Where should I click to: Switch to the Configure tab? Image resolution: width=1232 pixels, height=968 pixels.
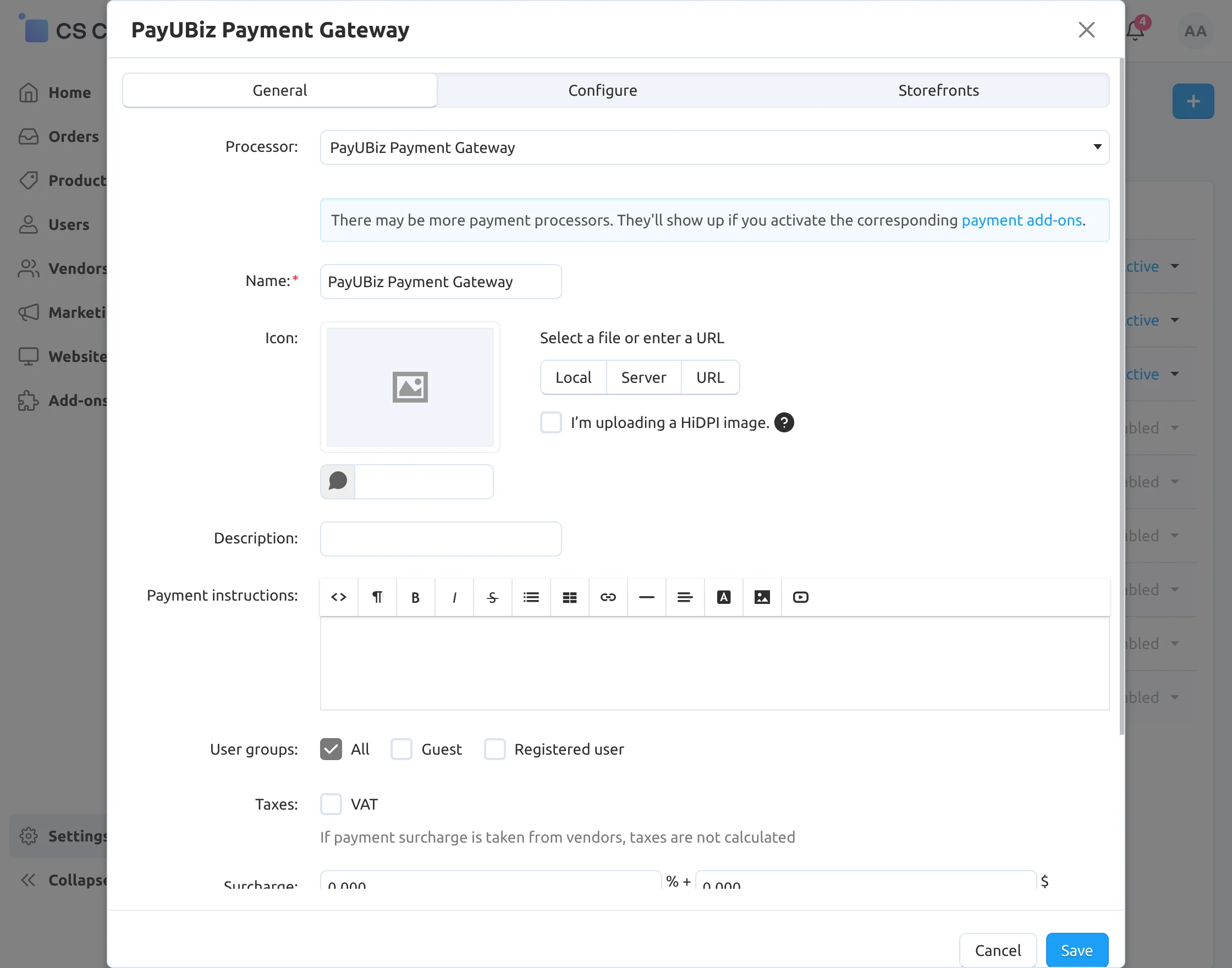pos(602,90)
